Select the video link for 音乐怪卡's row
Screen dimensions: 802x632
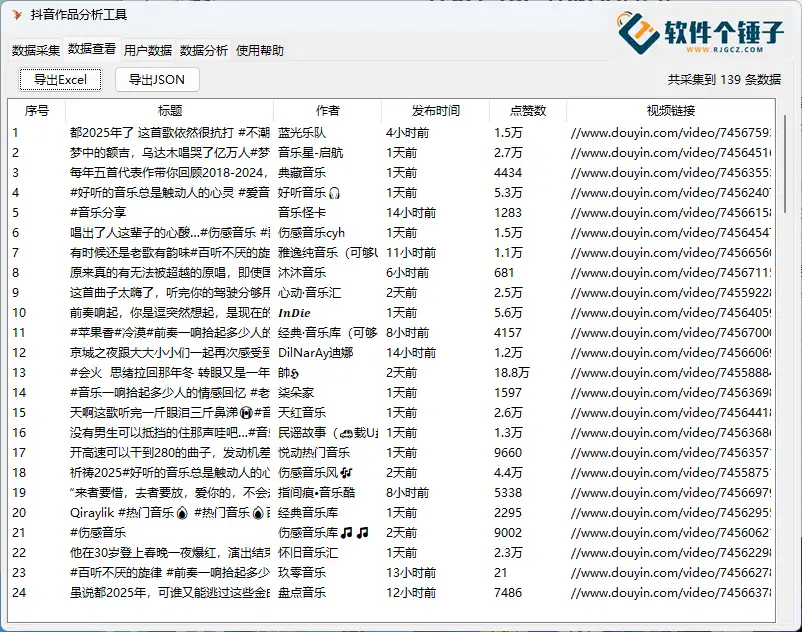pos(671,213)
